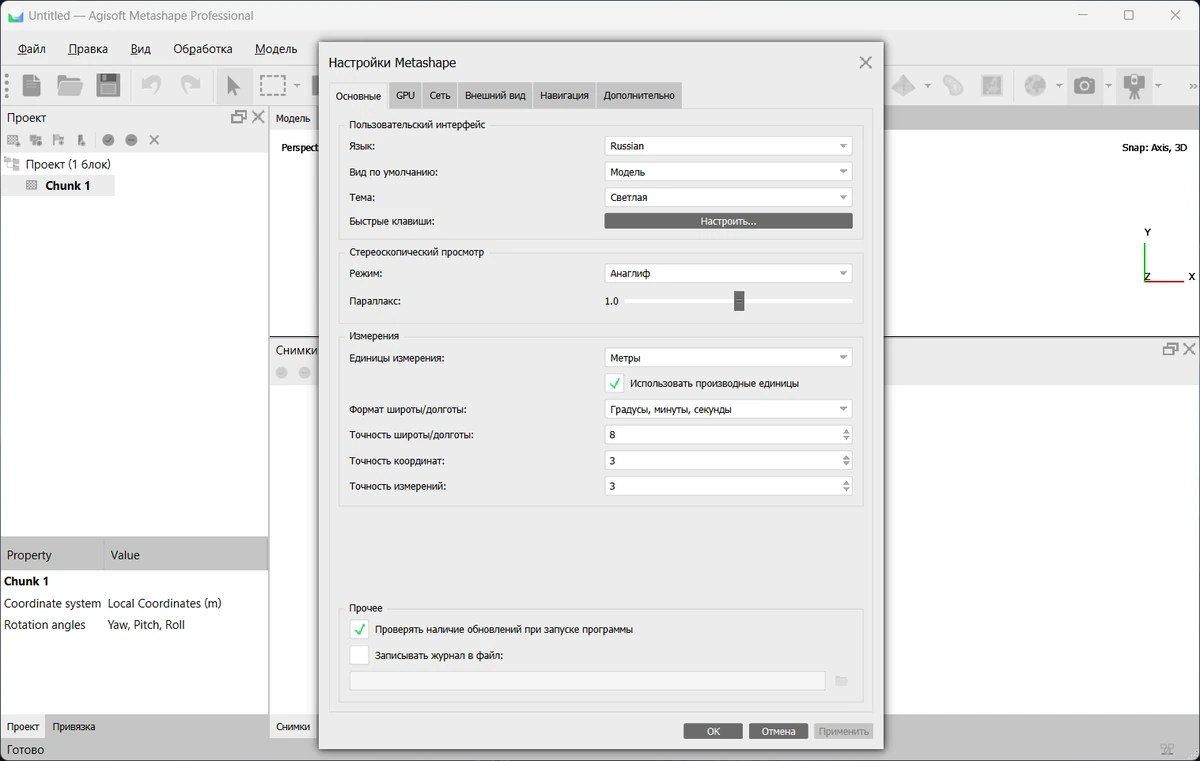Viewport: 1200px width, 761px height.
Task: Click the Rotation angles property row
Action: click(x=134, y=625)
